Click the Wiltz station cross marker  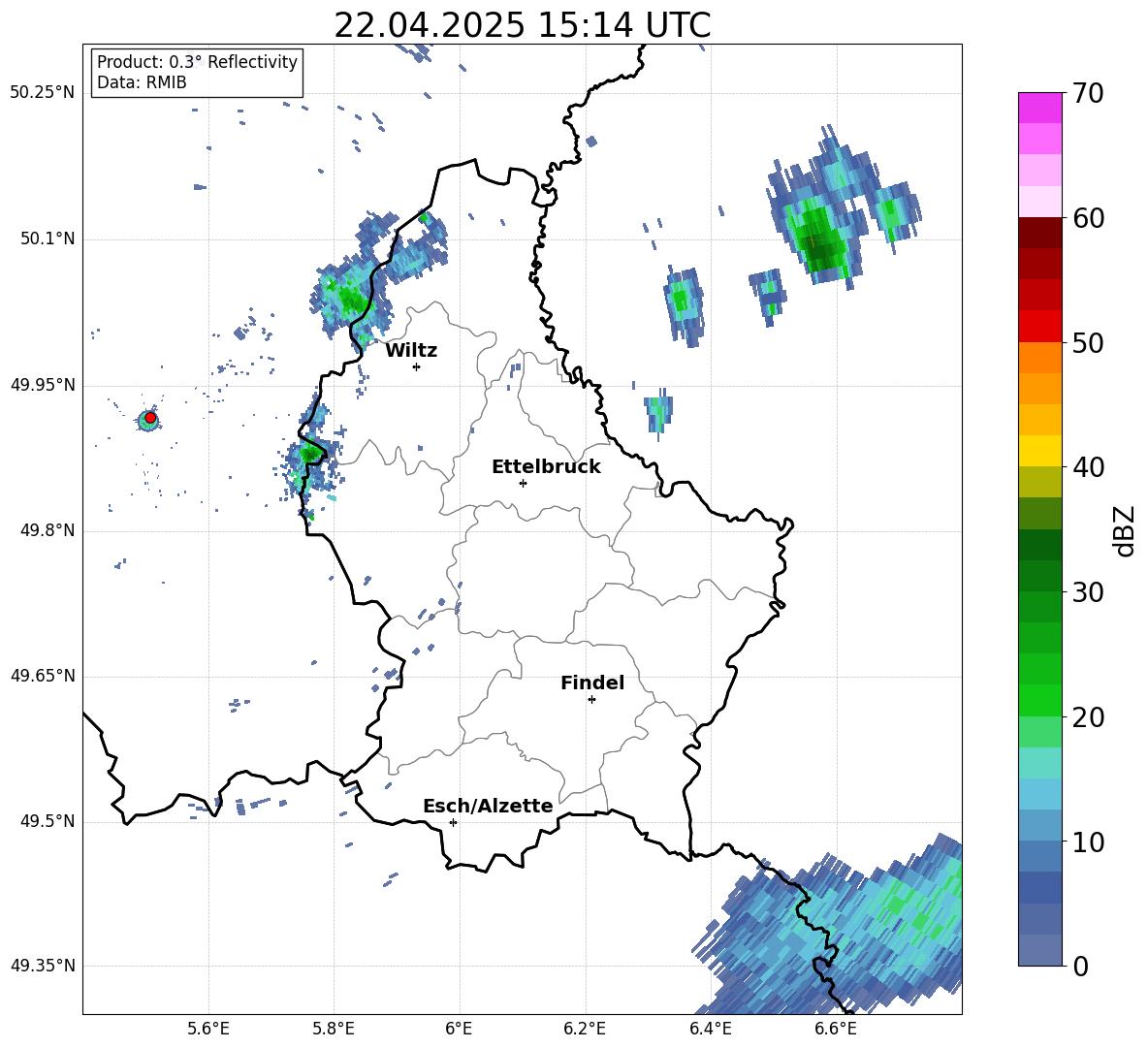(416, 366)
